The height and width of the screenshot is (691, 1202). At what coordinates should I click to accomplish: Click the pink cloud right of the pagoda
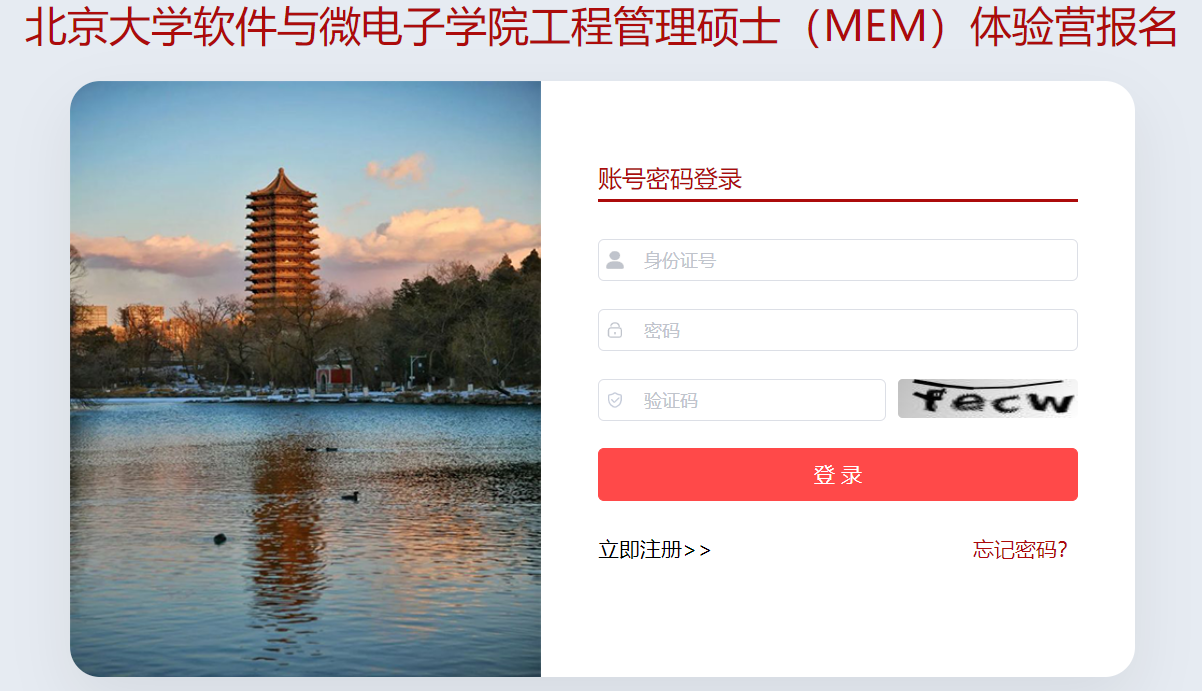pyautogui.click(x=430, y=235)
